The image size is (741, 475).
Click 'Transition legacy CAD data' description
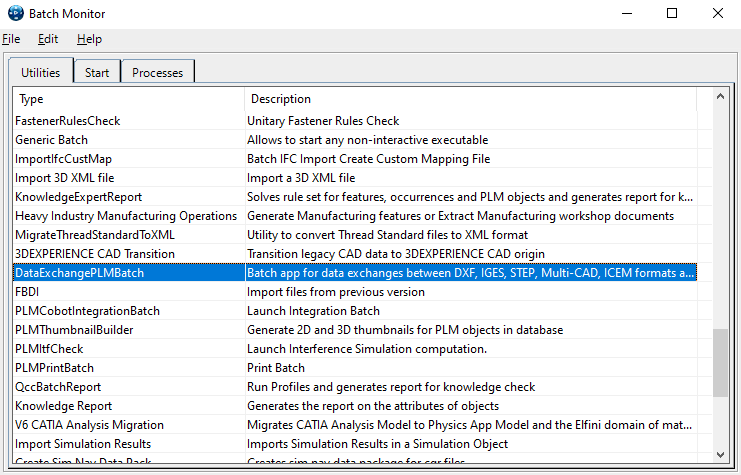coord(396,254)
